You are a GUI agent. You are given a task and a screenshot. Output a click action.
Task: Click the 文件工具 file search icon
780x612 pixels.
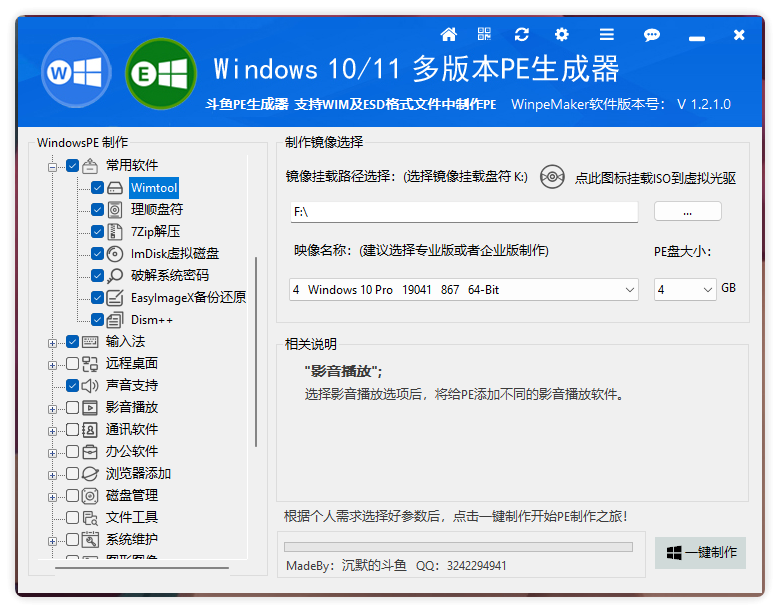coord(90,517)
